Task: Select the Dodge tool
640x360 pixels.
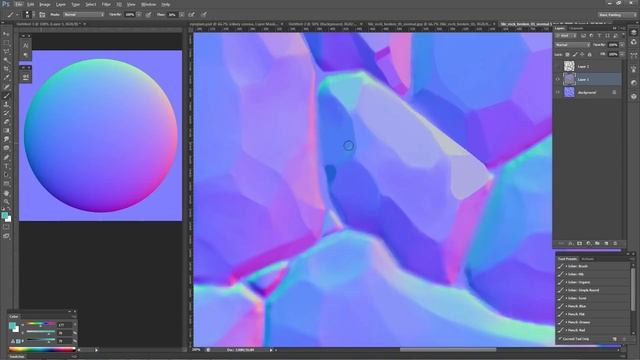Action: [6, 148]
